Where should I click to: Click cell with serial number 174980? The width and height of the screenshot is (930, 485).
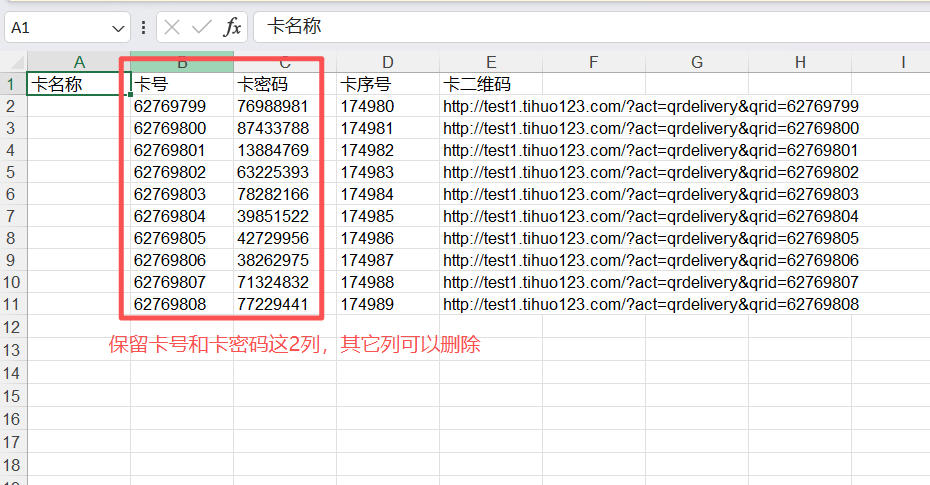click(387, 106)
